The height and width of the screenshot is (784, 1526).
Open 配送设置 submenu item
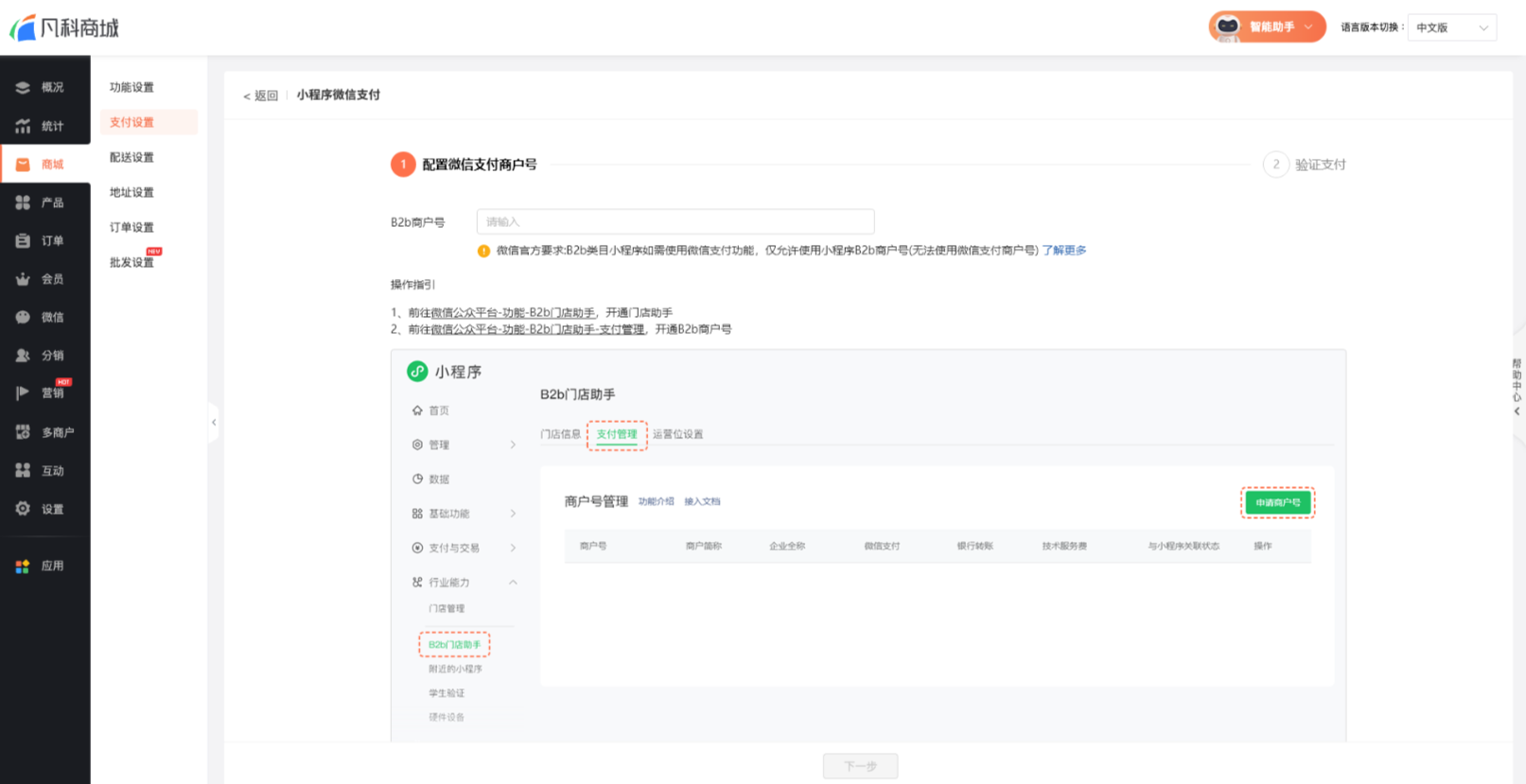coord(132,157)
